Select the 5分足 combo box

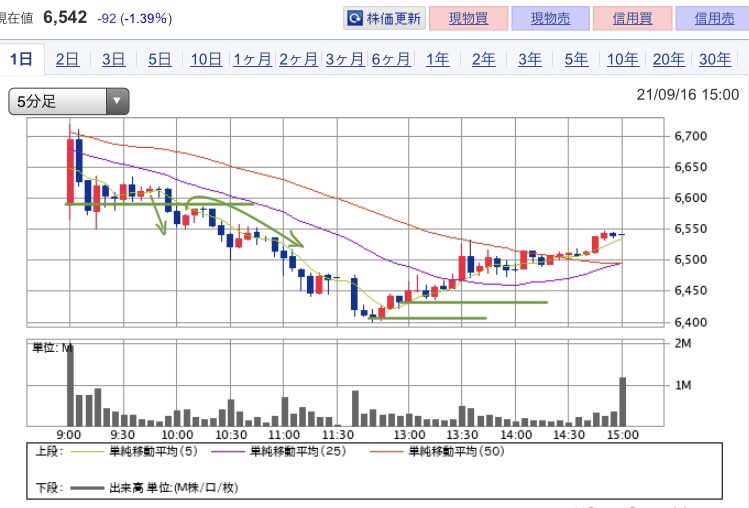69,101
